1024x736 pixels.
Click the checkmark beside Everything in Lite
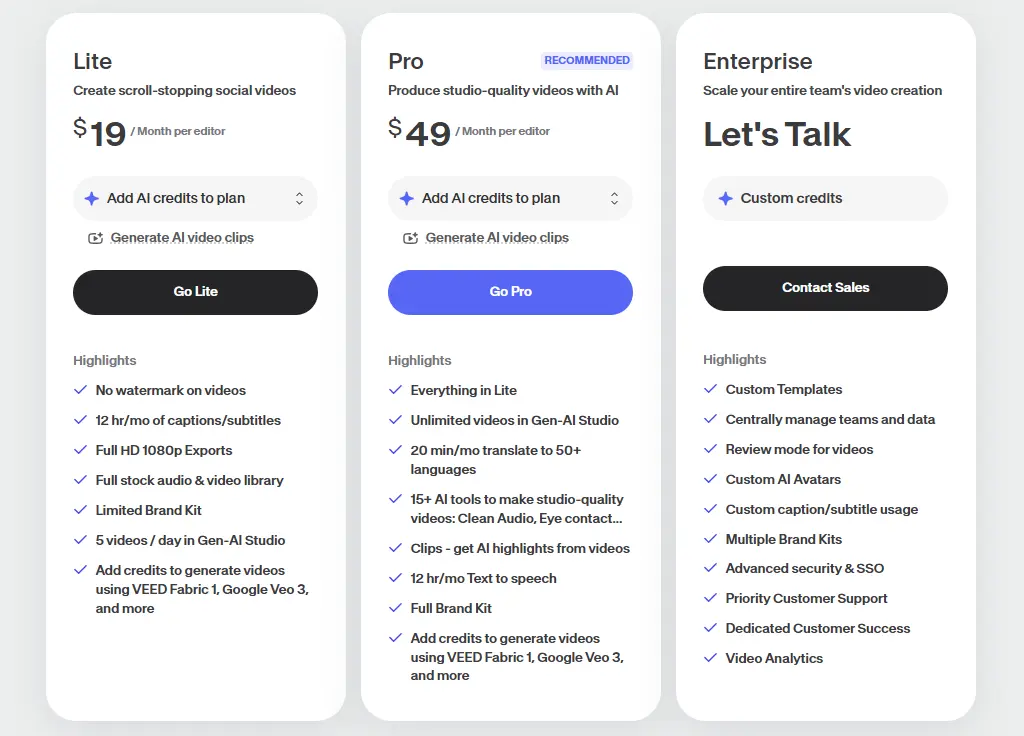396,390
